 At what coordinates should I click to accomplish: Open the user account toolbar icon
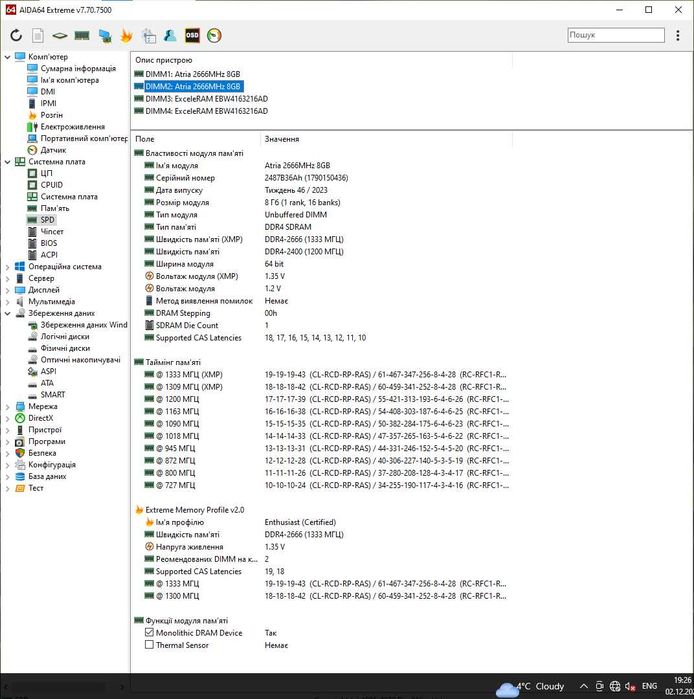170,35
